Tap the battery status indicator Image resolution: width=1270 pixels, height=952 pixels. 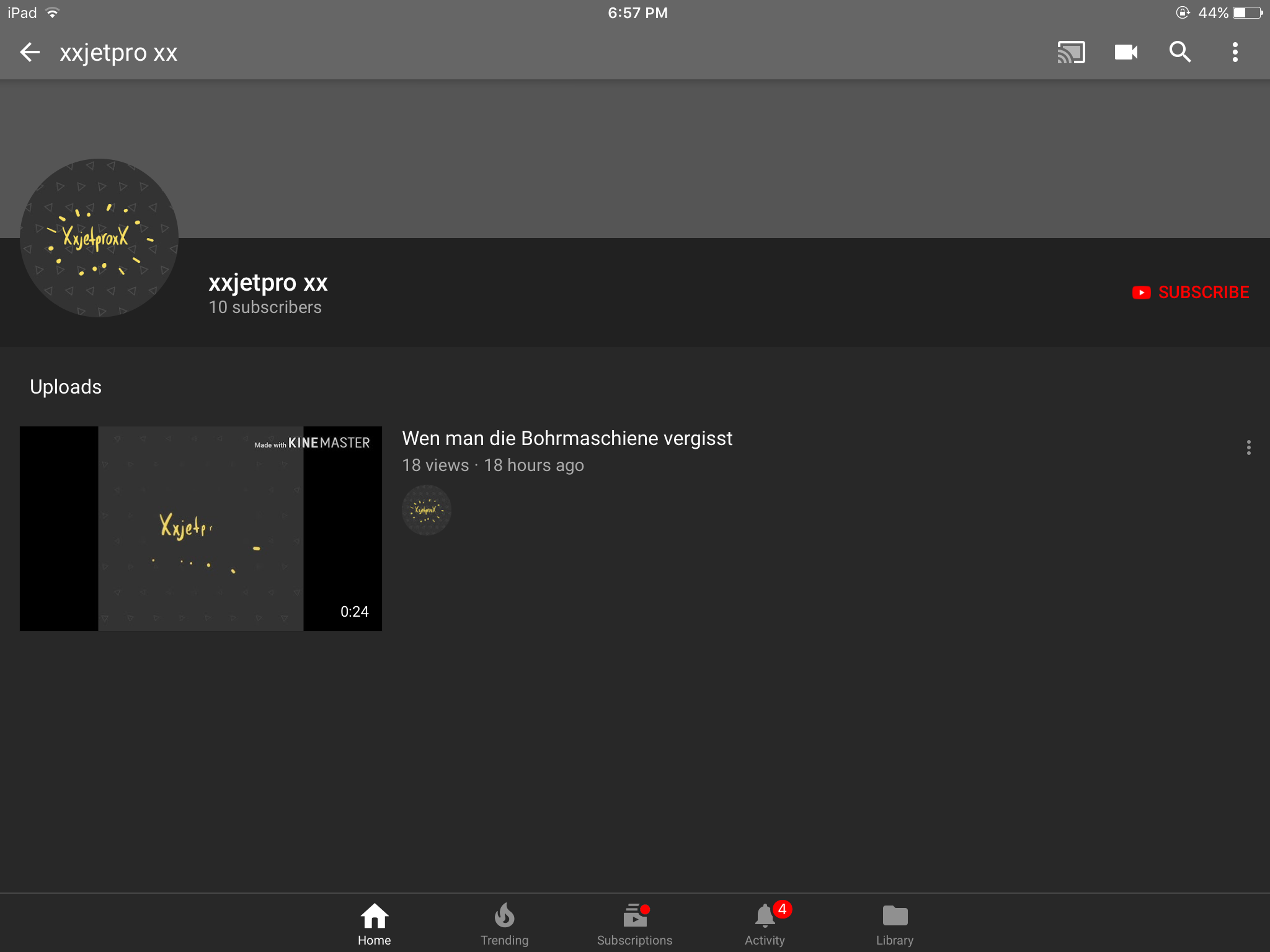coord(1247,12)
